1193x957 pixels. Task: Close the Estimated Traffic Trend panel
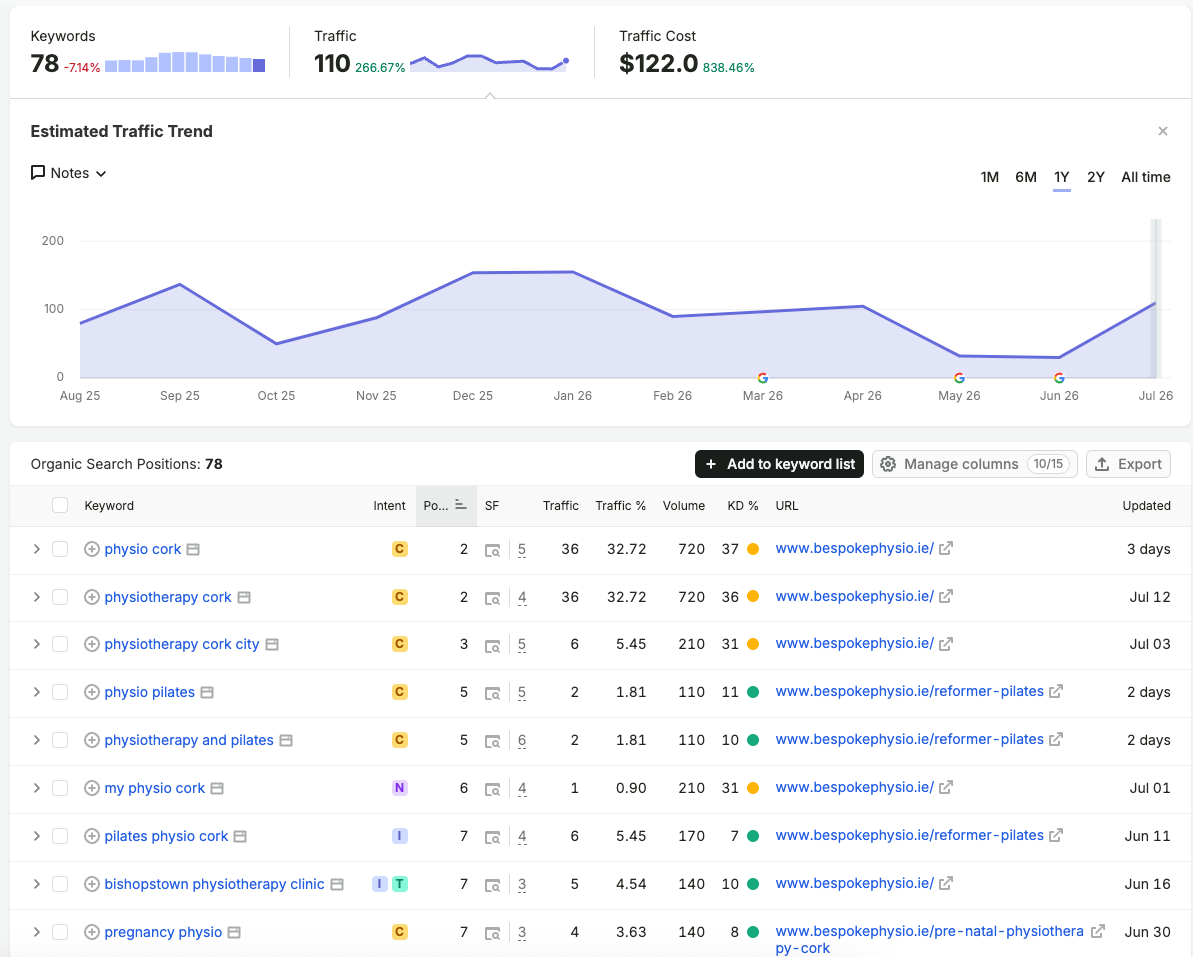coord(1163,131)
